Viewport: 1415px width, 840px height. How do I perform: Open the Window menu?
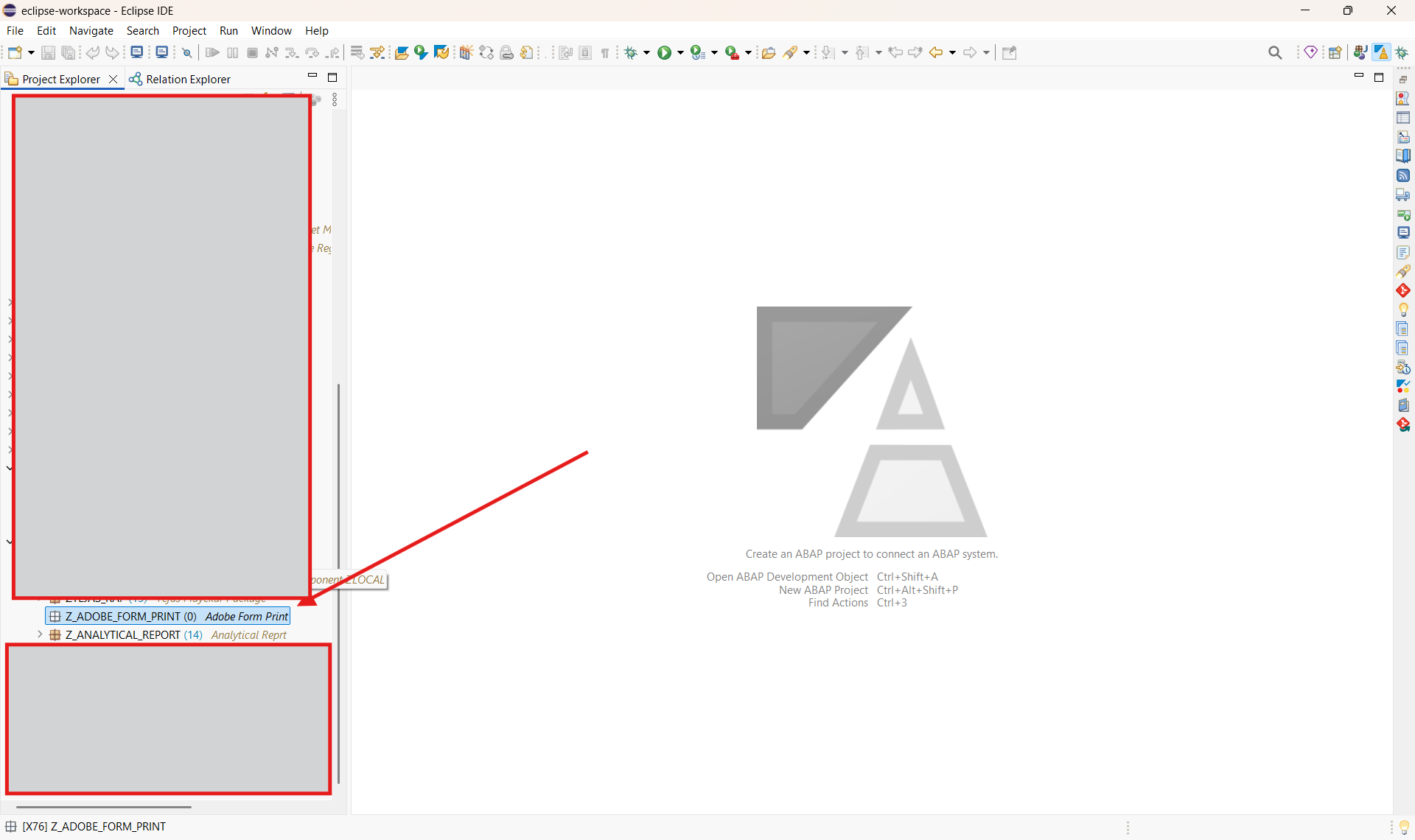[x=271, y=30]
